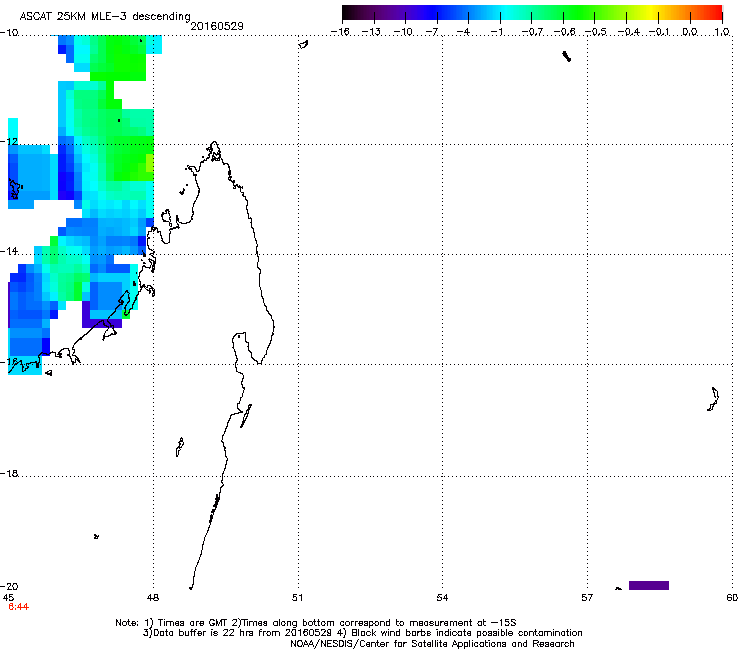Click the latitude label -14
The width and height of the screenshot is (740, 650).
[9, 251]
